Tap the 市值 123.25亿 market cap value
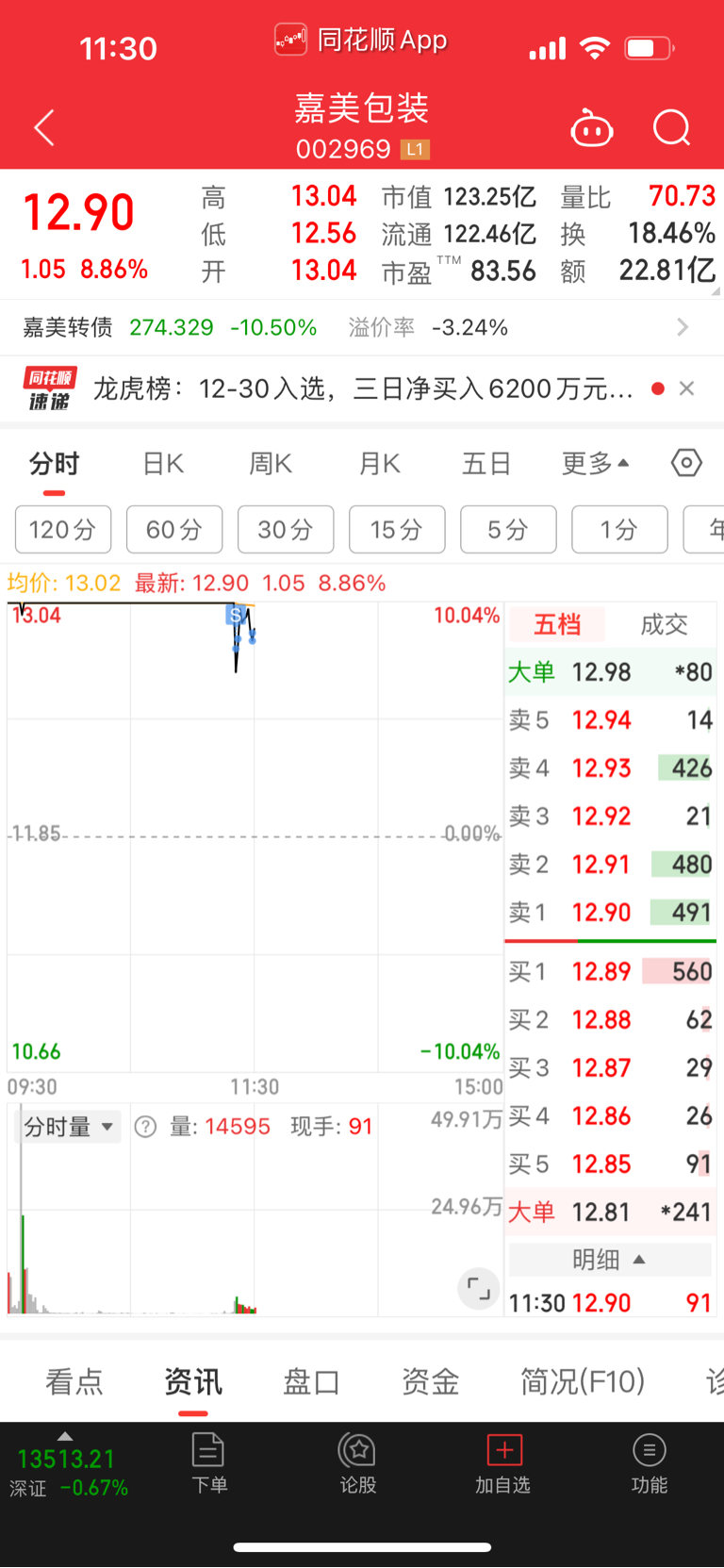 pyautogui.click(x=490, y=196)
